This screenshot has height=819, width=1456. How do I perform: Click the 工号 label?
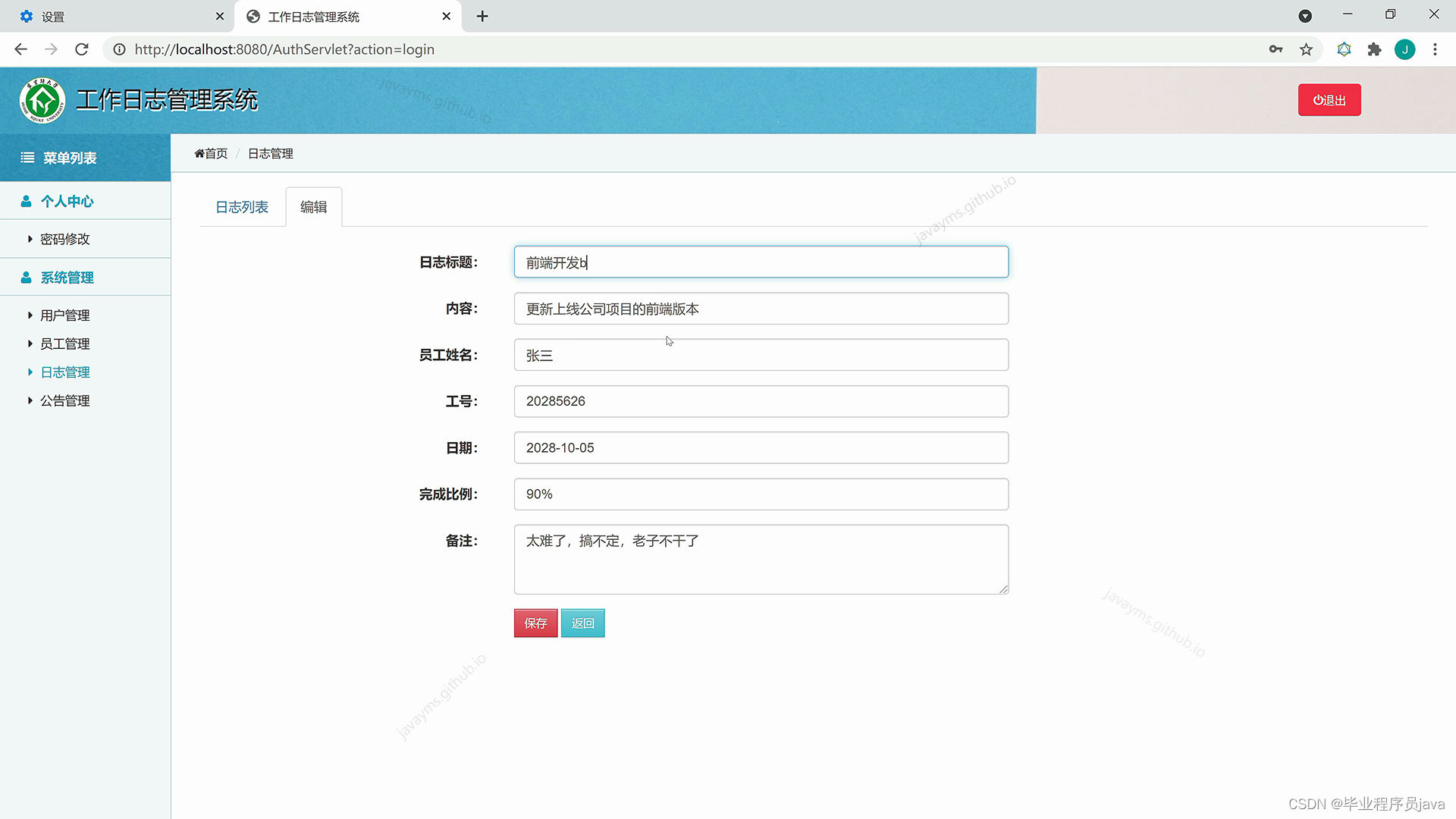pos(461,401)
